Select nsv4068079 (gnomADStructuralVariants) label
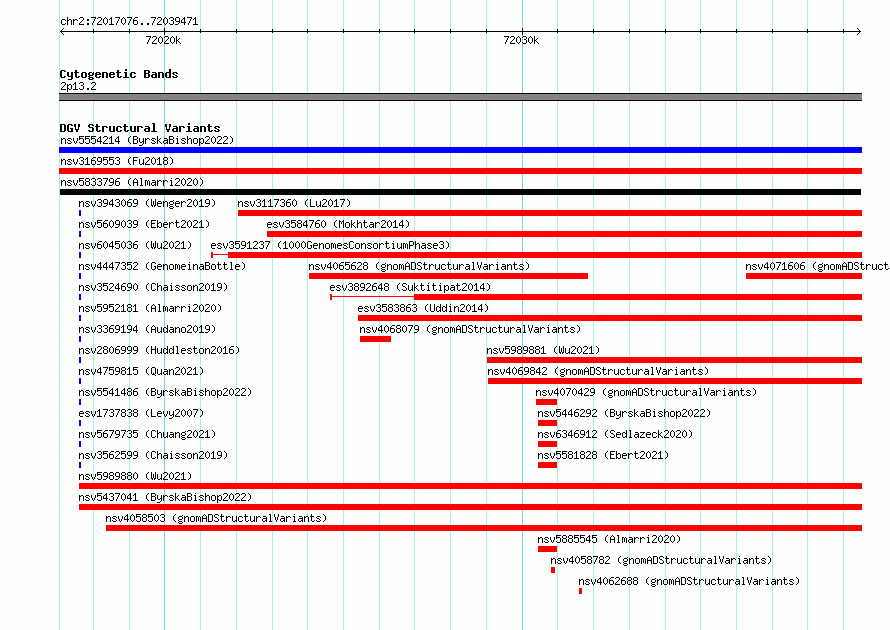The image size is (890, 630). (470, 329)
